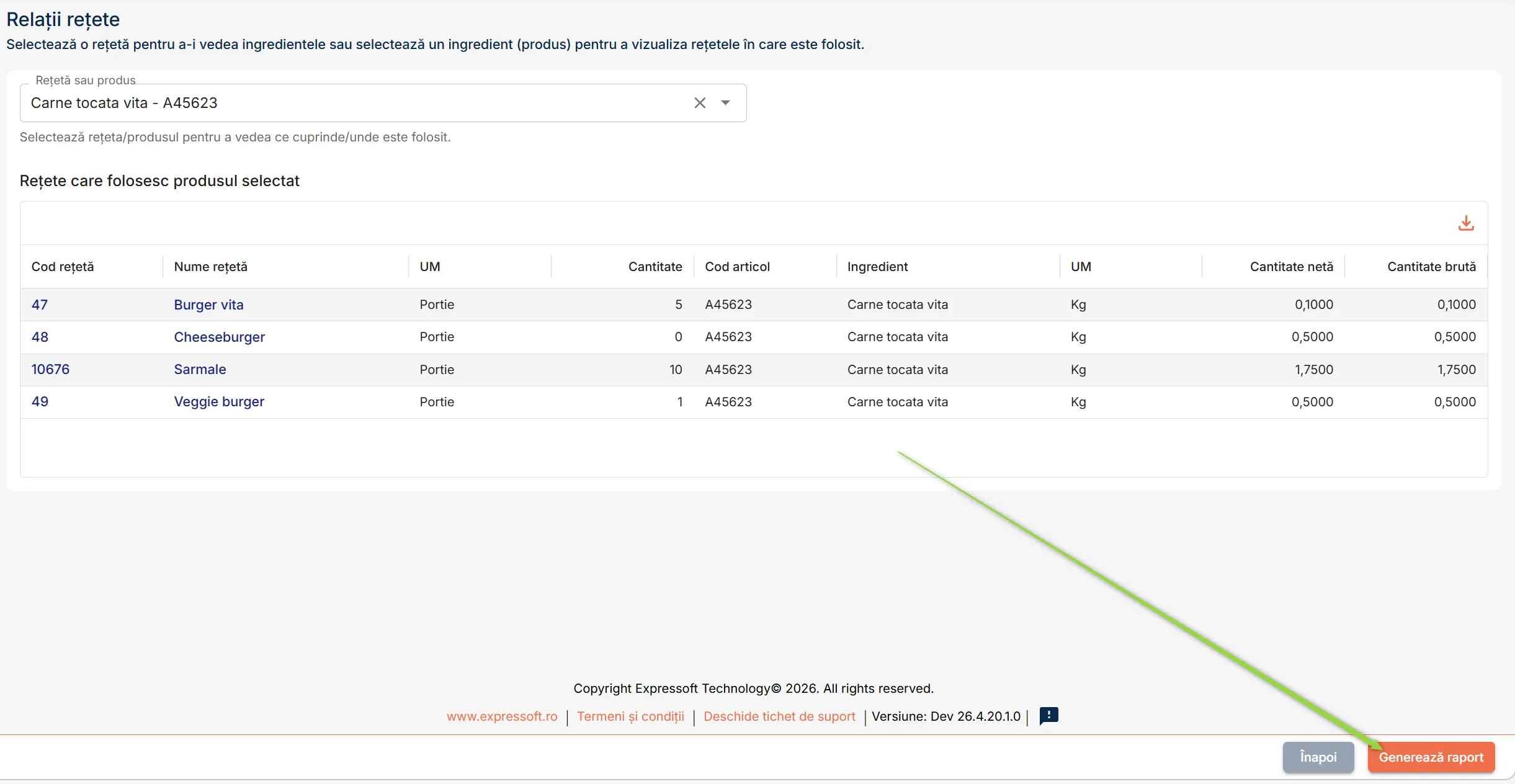Image resolution: width=1515 pixels, height=784 pixels.
Task: Open the Burger vita recipe
Action: pos(208,305)
